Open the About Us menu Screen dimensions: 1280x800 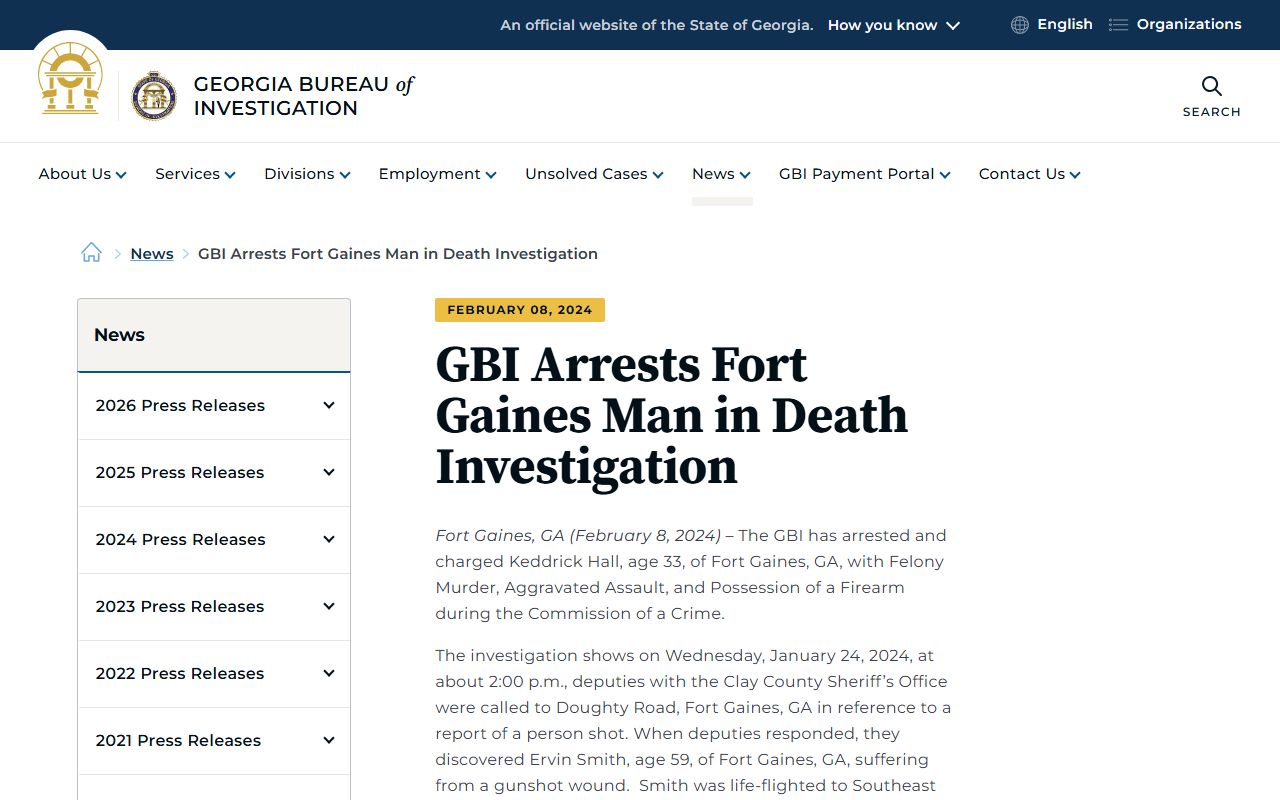[x=83, y=174]
